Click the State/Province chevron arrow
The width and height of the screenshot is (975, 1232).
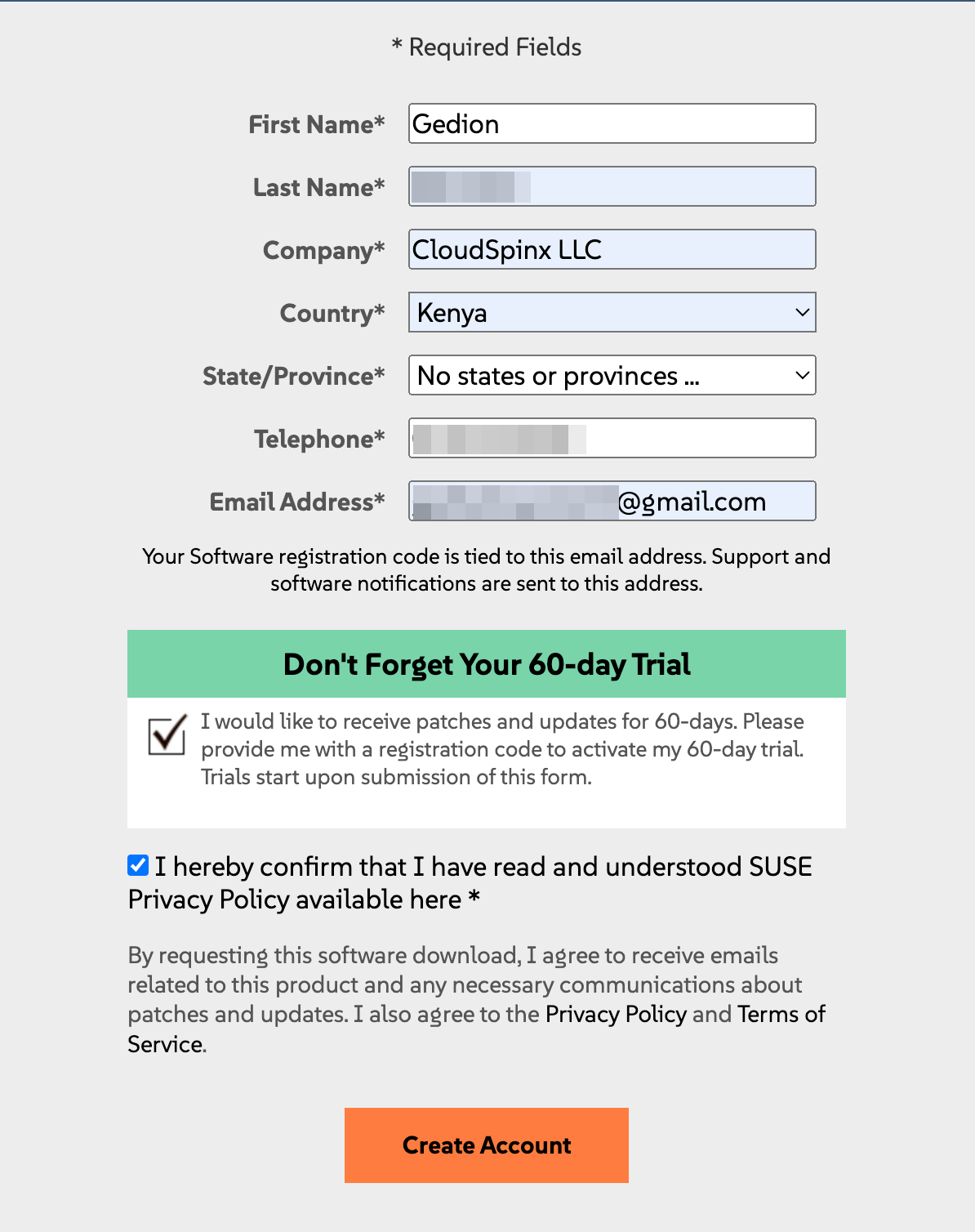(x=801, y=375)
